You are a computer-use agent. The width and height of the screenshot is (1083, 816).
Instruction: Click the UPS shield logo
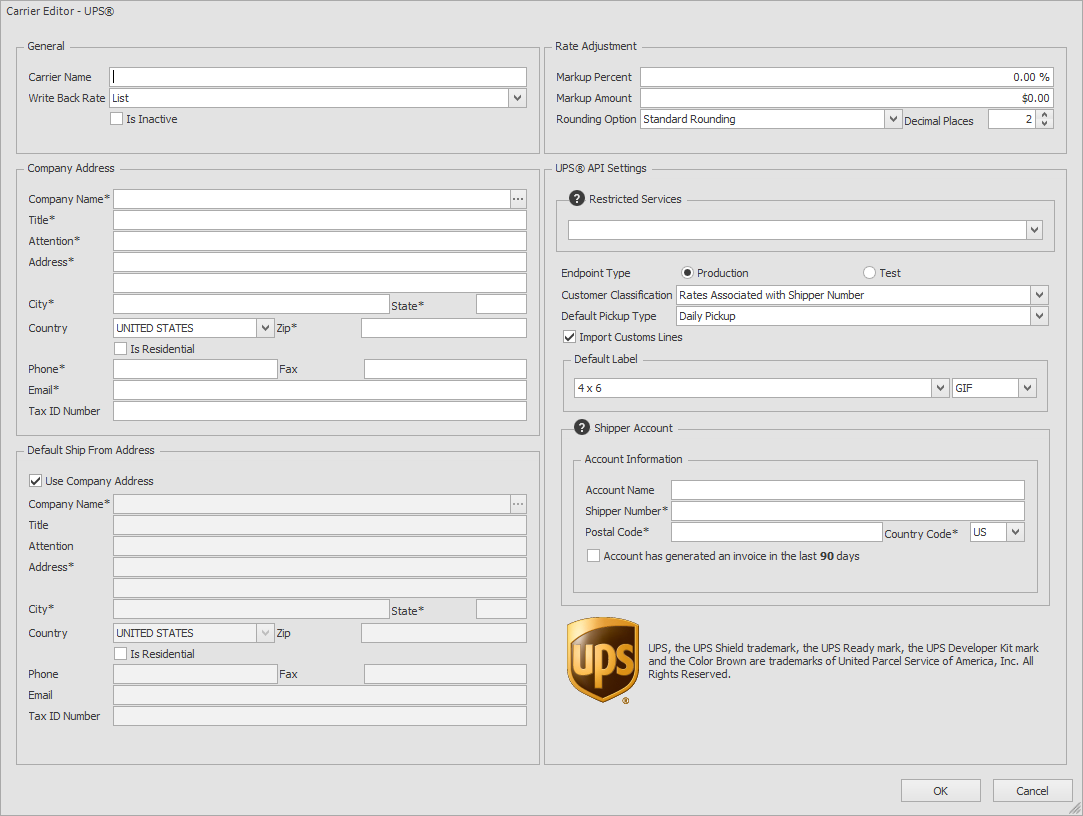pyautogui.click(x=602, y=660)
